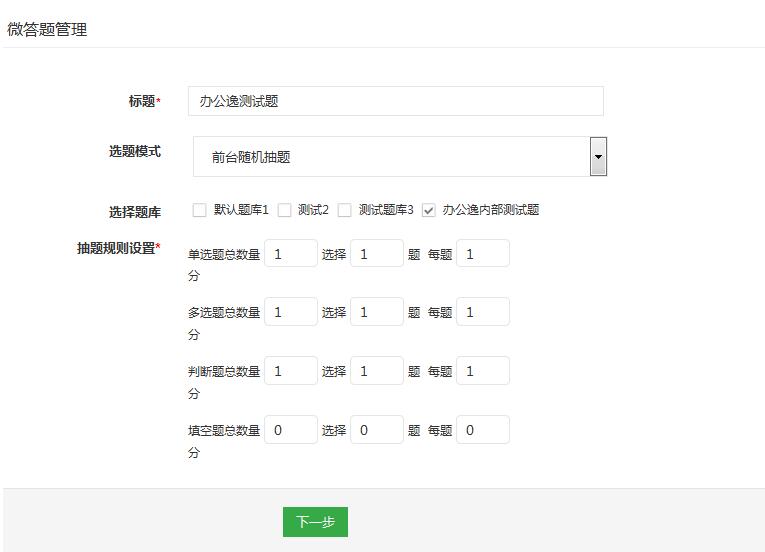The image size is (765, 552).
Task: Click the 判断题总数量 input field
Action: (291, 371)
